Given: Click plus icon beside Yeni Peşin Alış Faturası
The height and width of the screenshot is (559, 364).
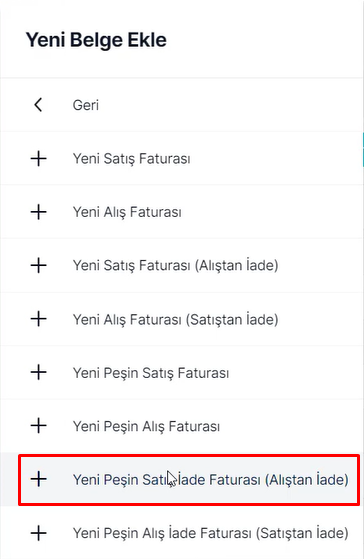Looking at the screenshot, I should coord(39,426).
